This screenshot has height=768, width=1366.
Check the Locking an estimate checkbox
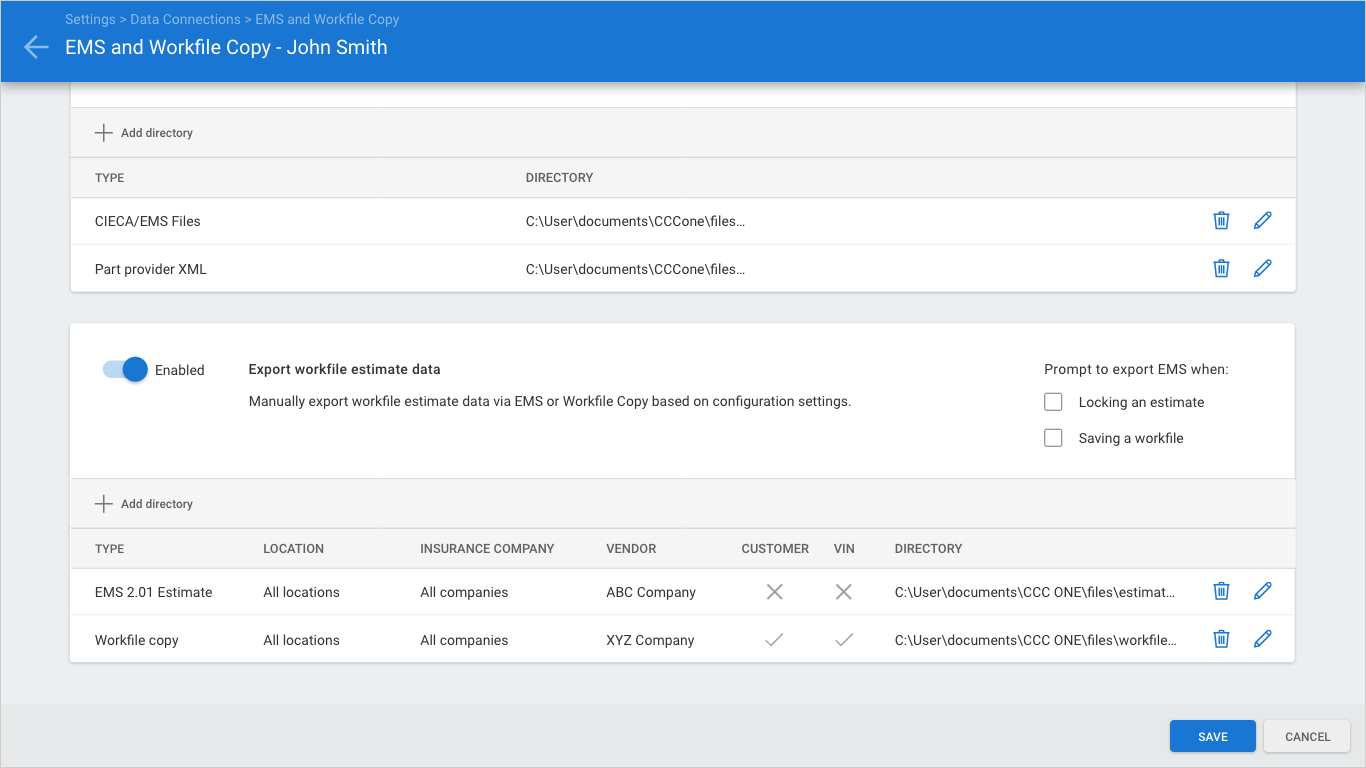click(1053, 402)
